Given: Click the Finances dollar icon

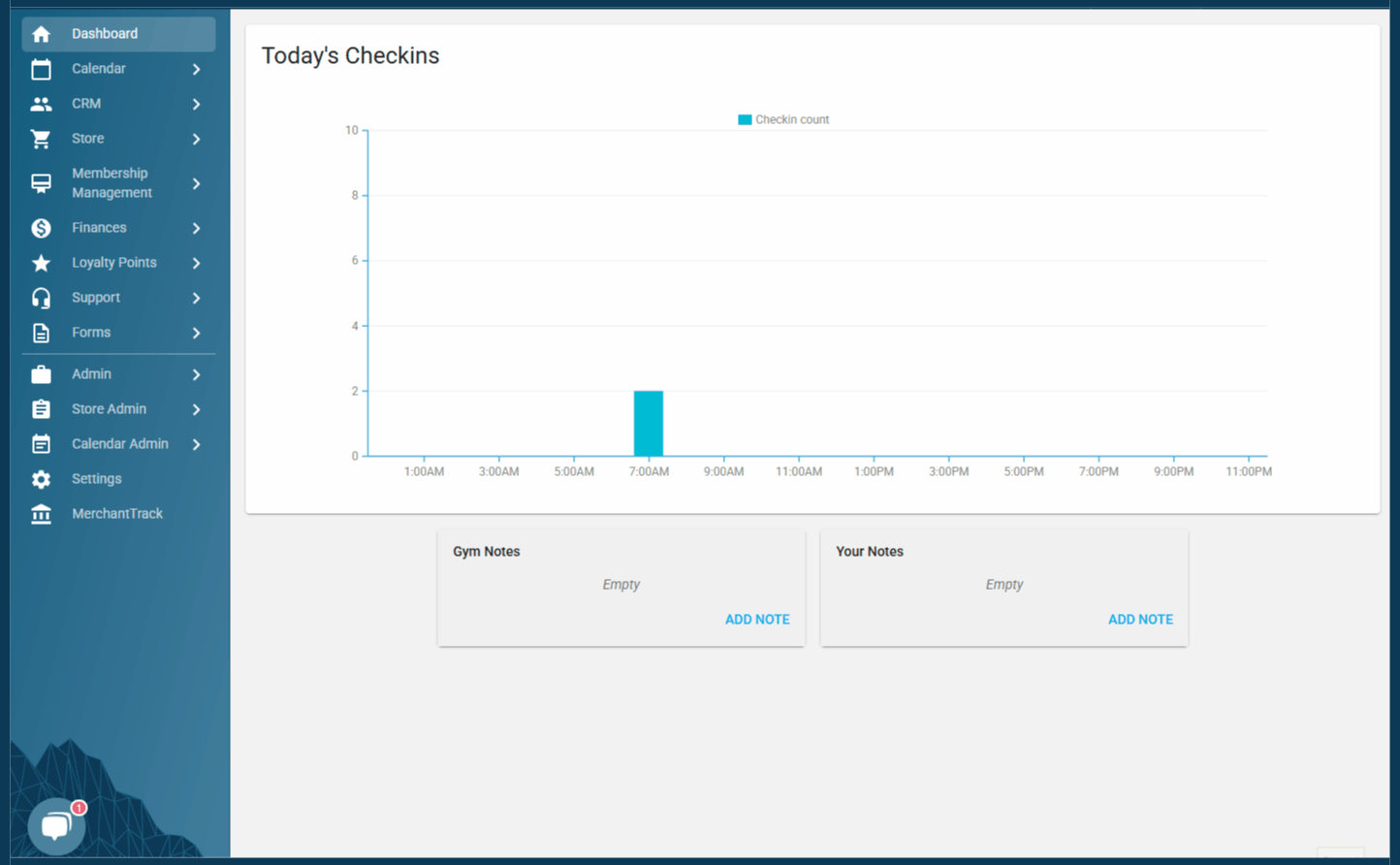Looking at the screenshot, I should click(x=41, y=228).
